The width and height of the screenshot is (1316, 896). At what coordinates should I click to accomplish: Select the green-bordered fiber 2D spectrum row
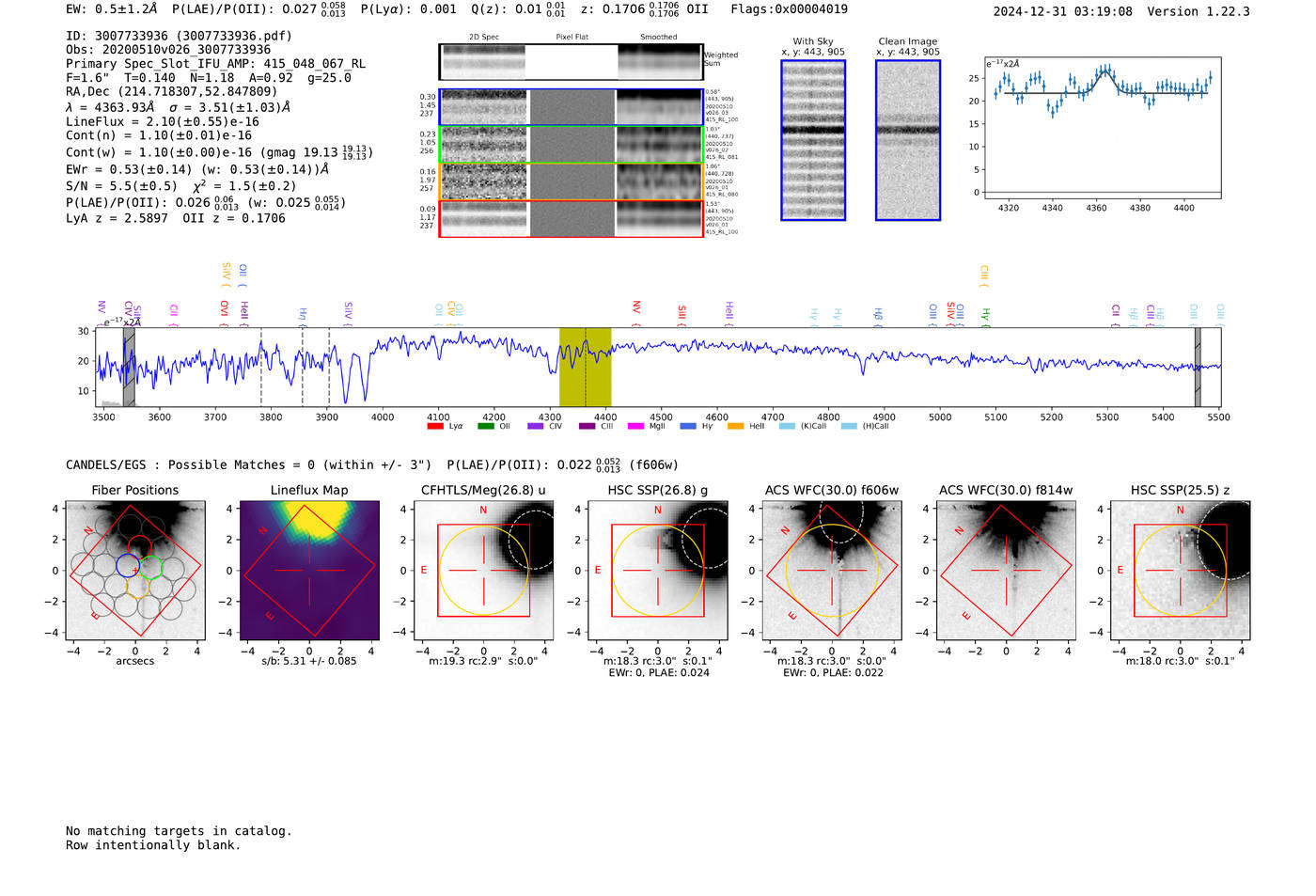[x=571, y=145]
